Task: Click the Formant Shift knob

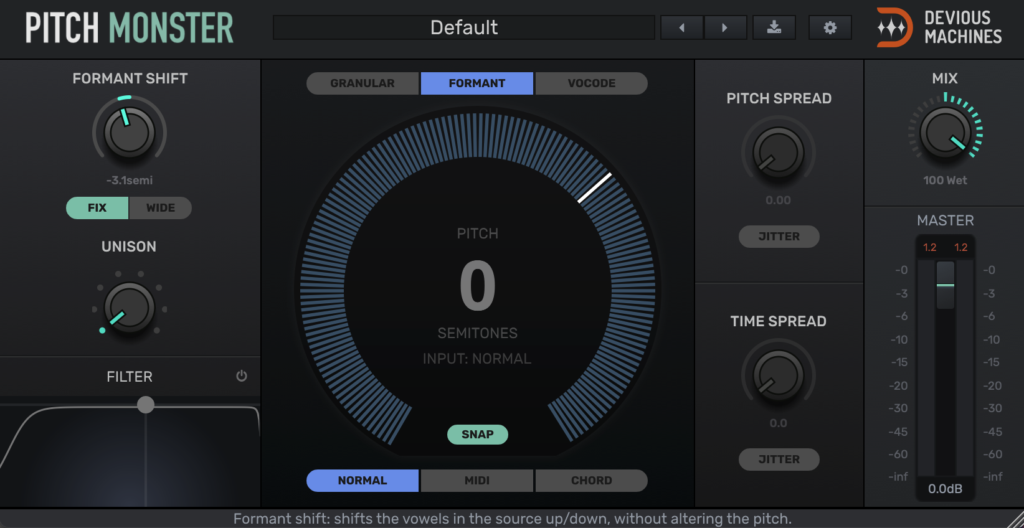Action: (x=129, y=134)
